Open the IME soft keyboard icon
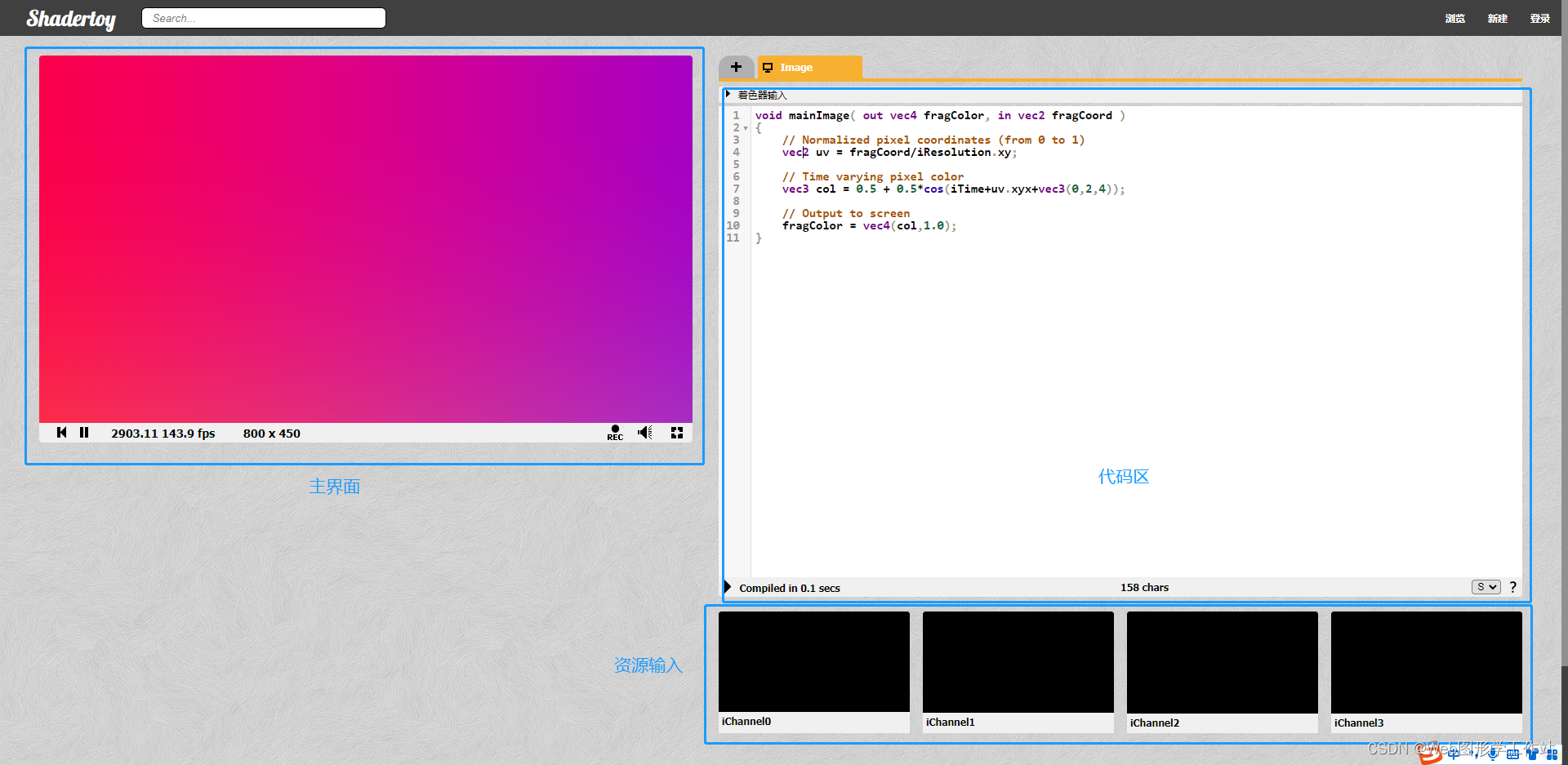Screen dimensions: 1568x765 [x=1512, y=754]
